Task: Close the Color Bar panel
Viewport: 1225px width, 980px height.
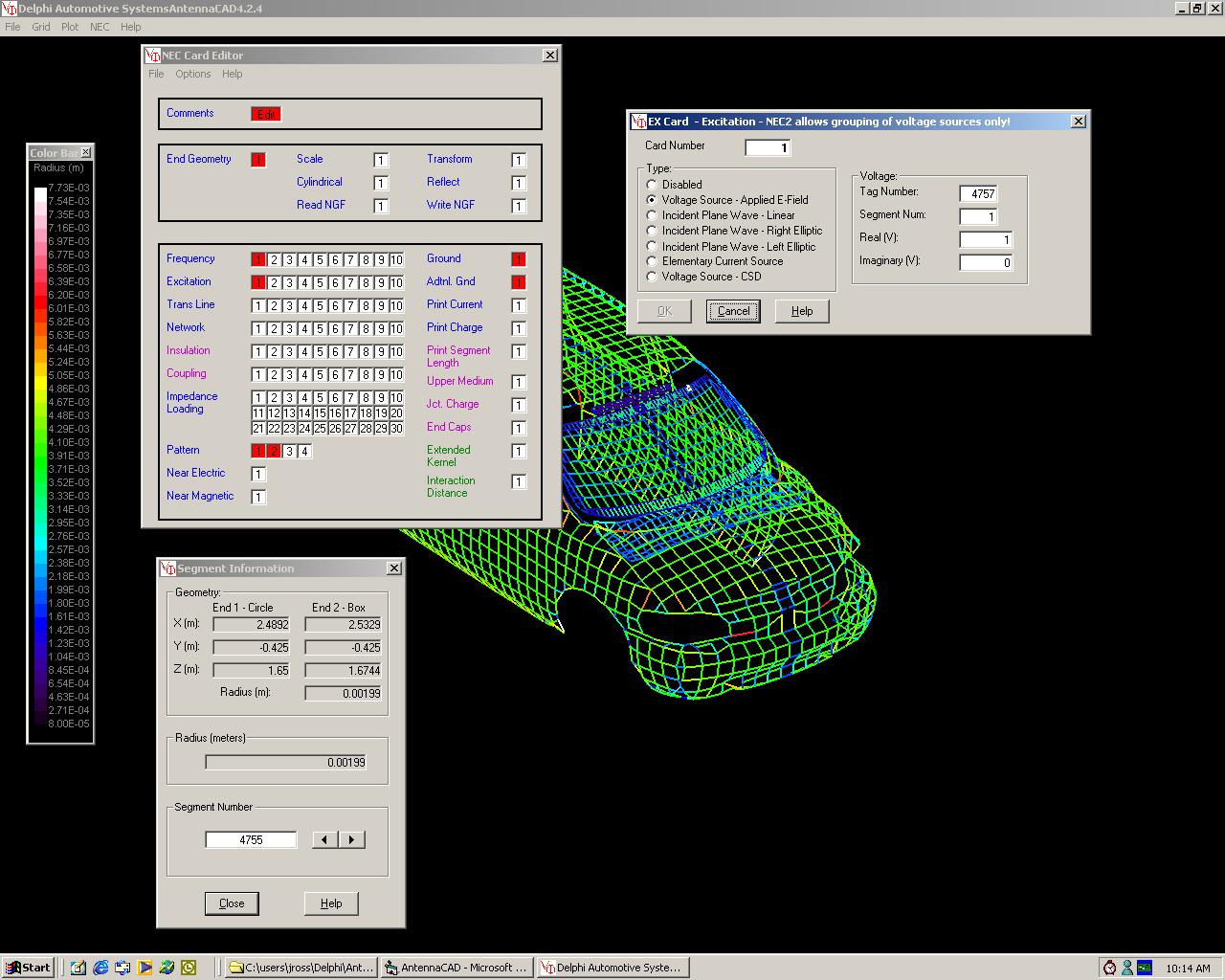Action: click(85, 152)
